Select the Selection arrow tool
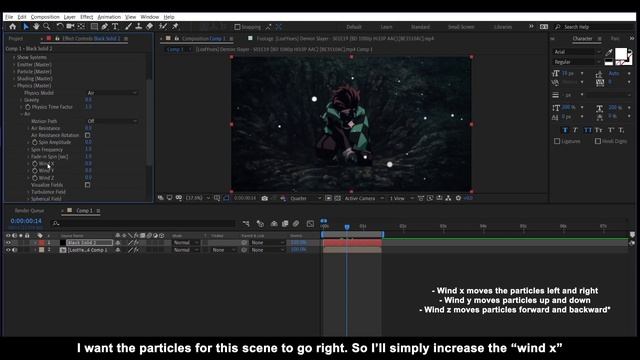The image size is (640, 360). tap(25, 27)
